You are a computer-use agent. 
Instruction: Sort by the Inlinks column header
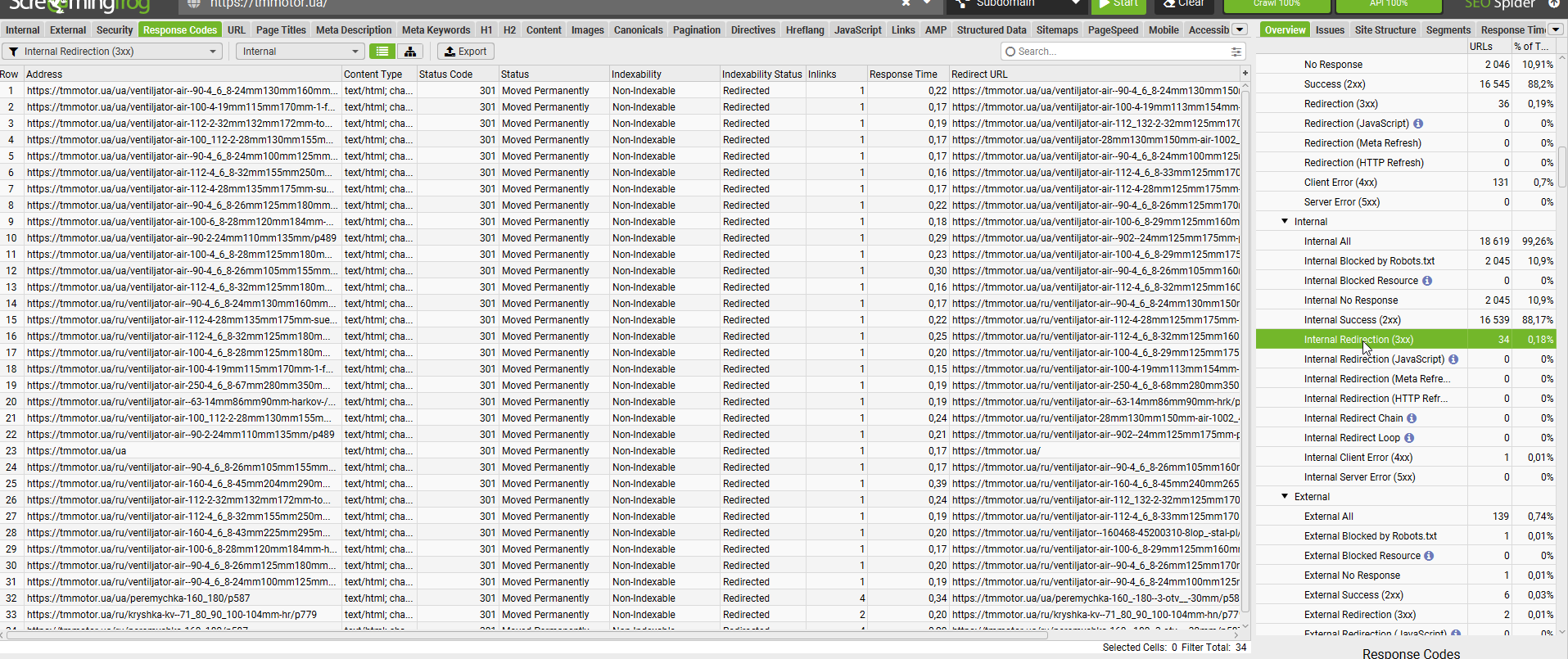836,74
